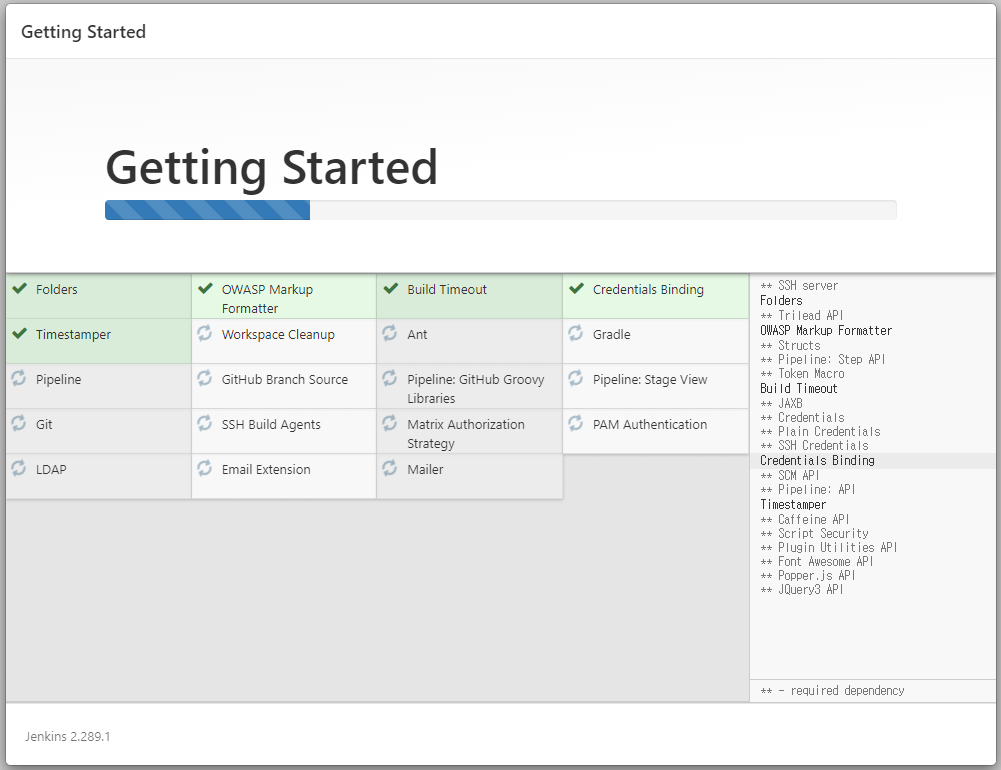Click 'OWASP Markup Formatter' in the log panel
Screen dimensions: 1001x770
click(826, 330)
